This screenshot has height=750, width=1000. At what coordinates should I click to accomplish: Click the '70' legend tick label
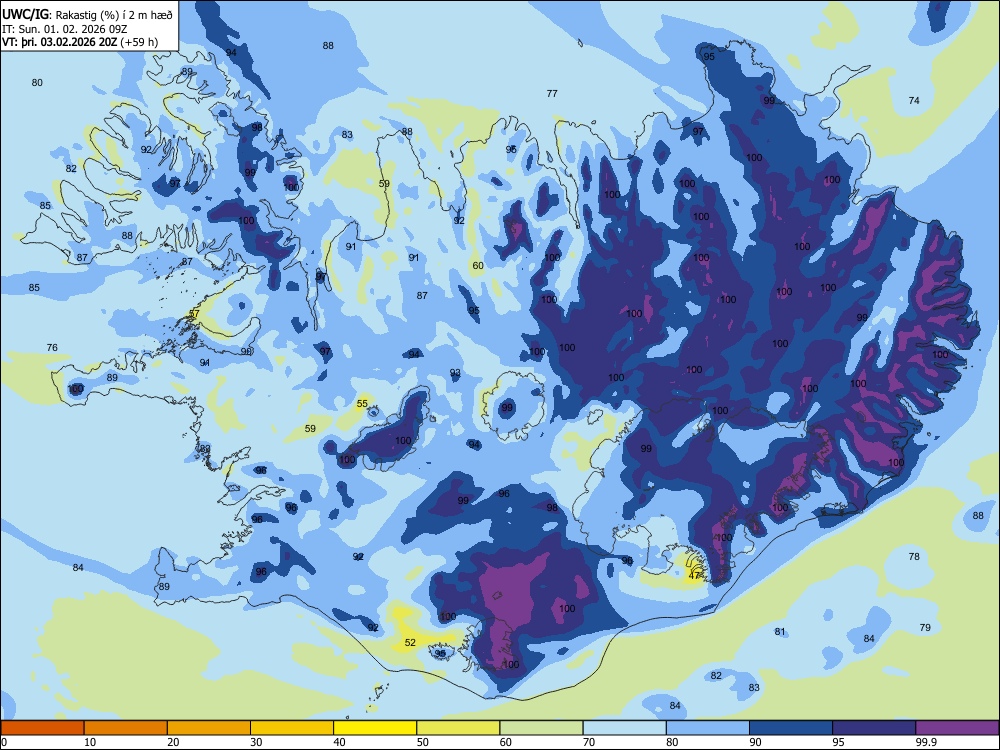589,742
